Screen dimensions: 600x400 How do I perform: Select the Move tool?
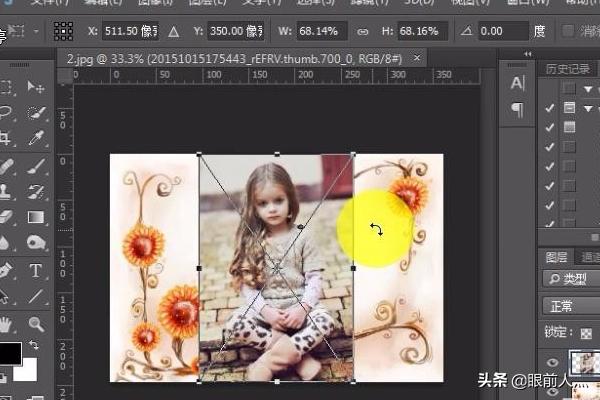click(x=36, y=88)
